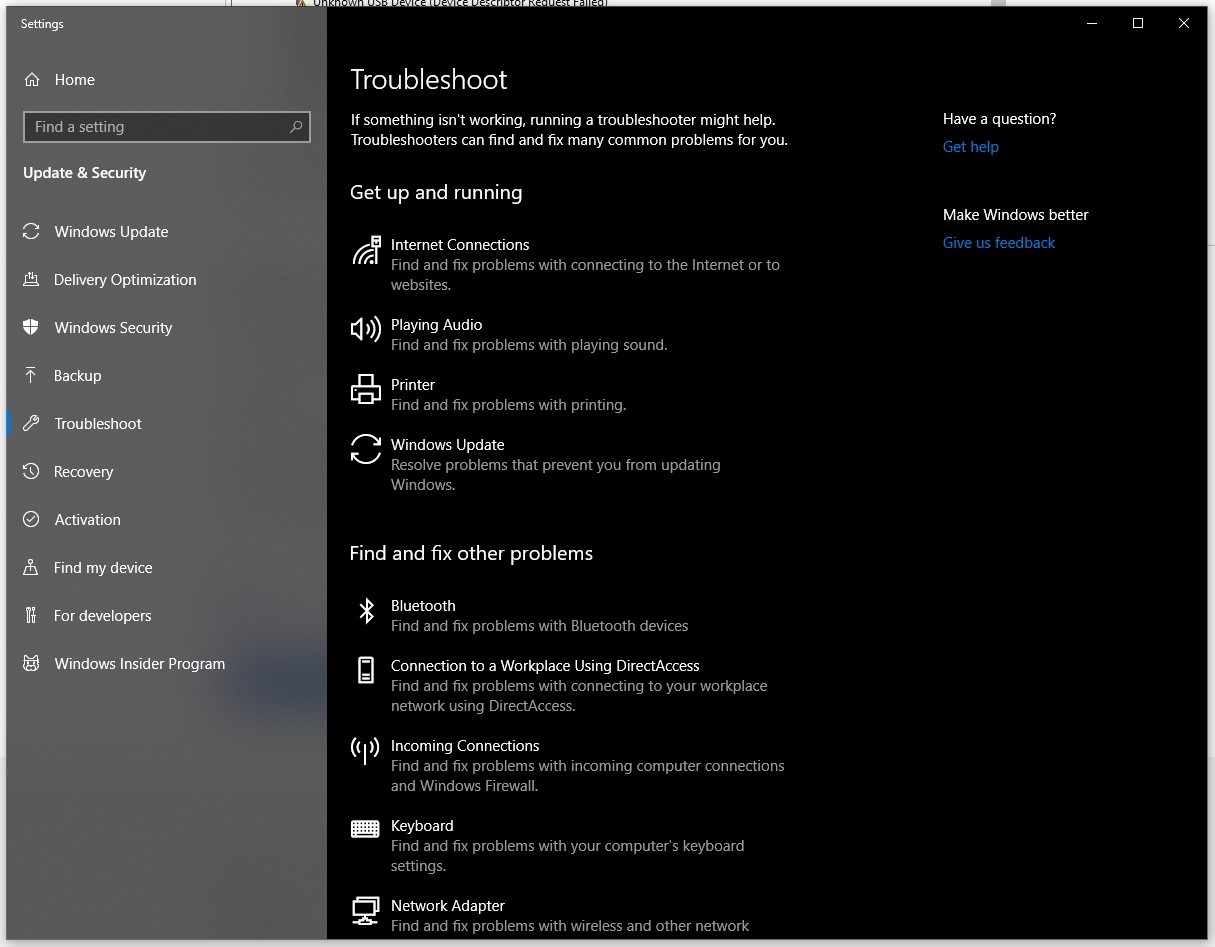Viewport: 1215px width, 947px height.
Task: Close the Settings window
Action: [1184, 23]
